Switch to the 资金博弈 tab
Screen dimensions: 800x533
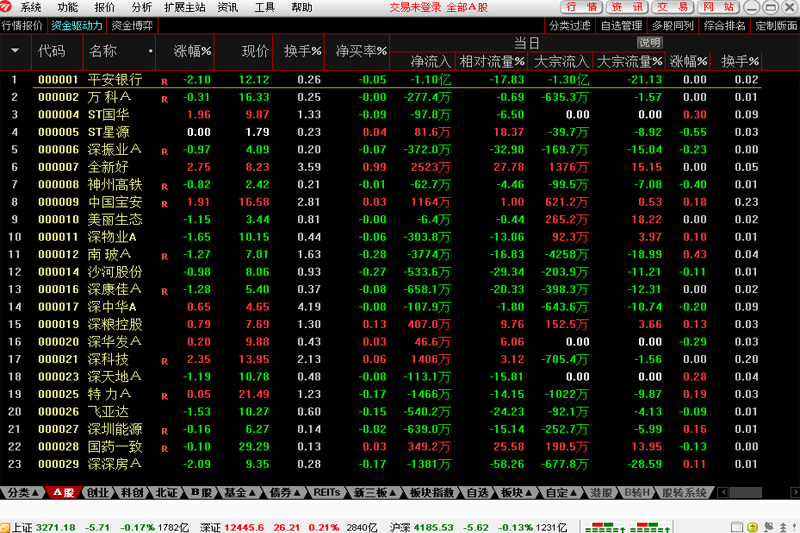[x=132, y=26]
